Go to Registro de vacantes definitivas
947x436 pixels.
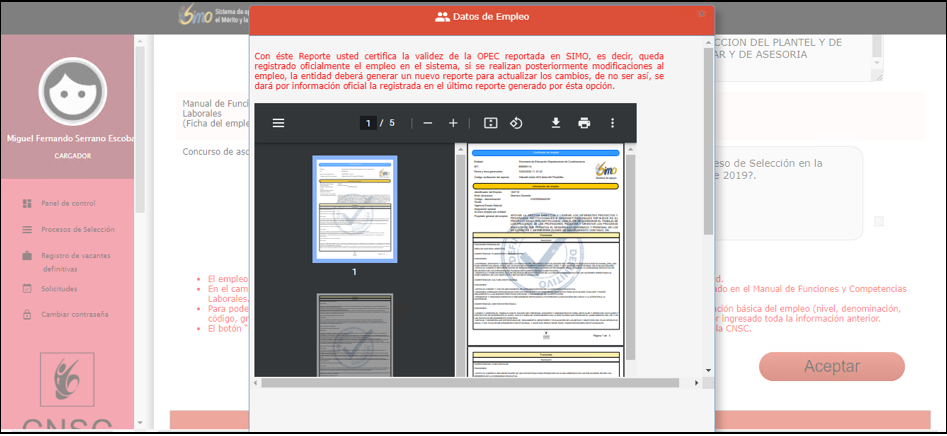[77, 255]
